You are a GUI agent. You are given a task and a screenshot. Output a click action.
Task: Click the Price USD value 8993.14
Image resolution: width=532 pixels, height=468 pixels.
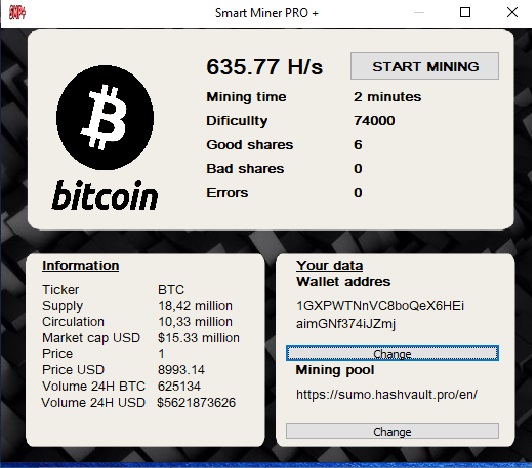(x=182, y=370)
